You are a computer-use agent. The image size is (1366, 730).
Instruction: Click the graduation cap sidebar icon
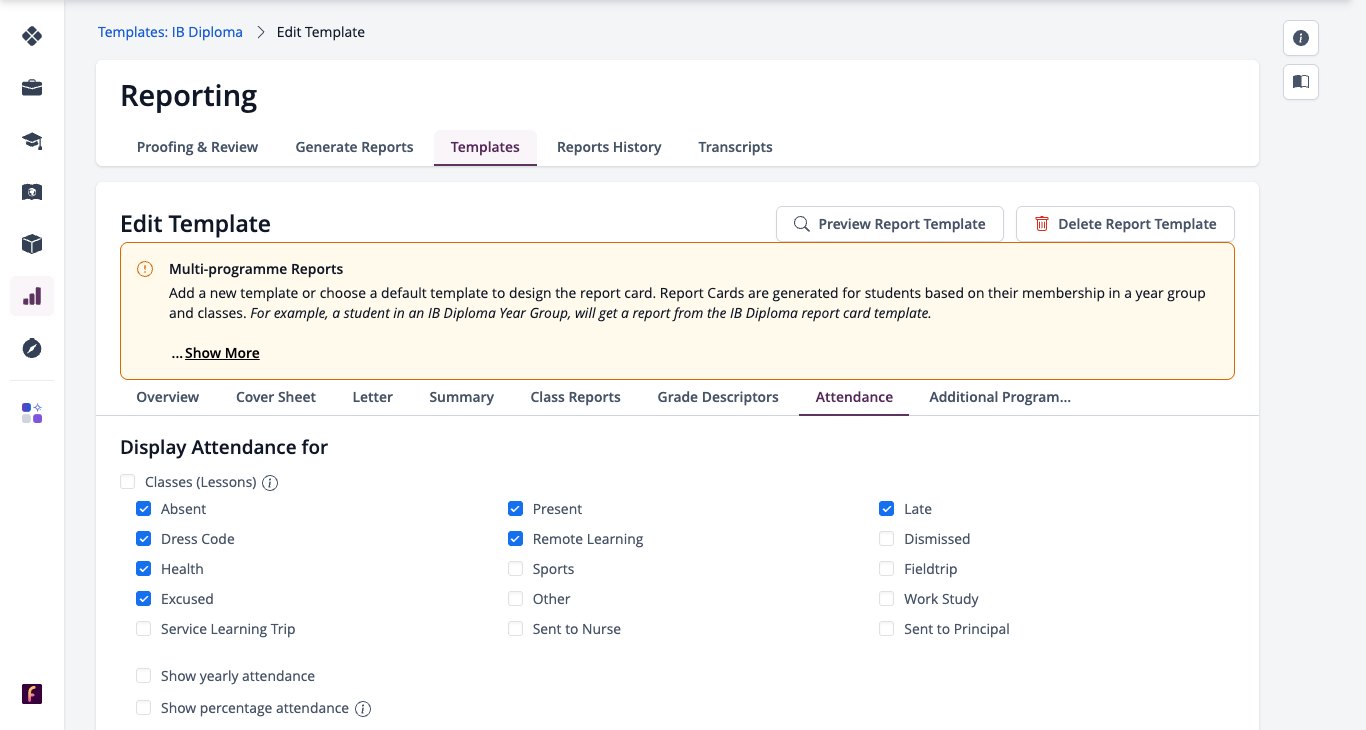(32, 140)
